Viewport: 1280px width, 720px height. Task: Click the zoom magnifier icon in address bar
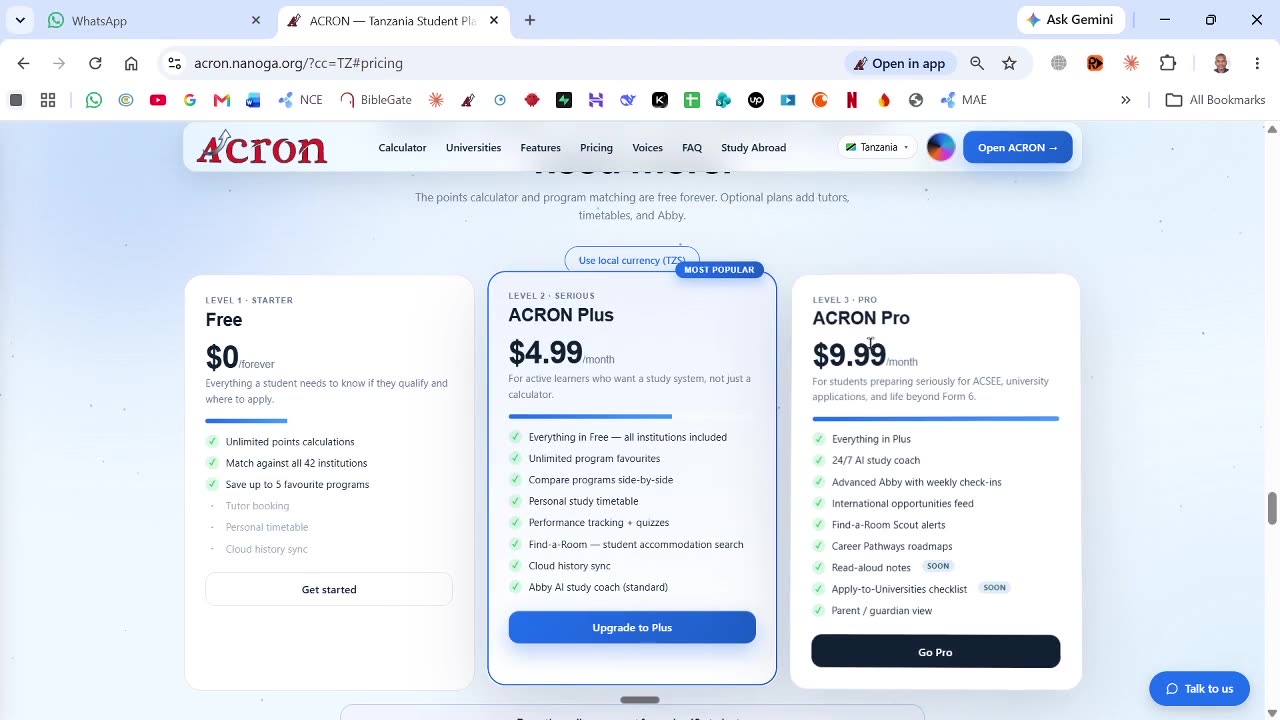coord(977,63)
